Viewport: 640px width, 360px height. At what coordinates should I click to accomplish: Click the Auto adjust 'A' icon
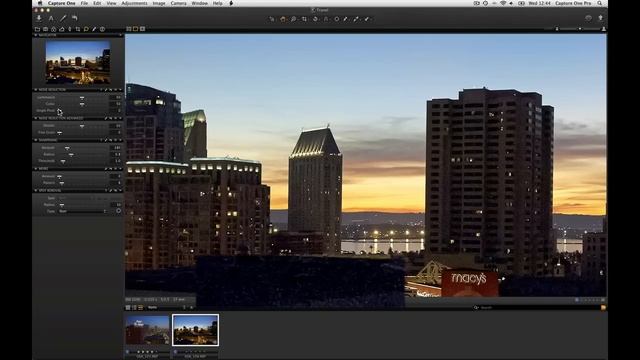[x=51, y=18]
